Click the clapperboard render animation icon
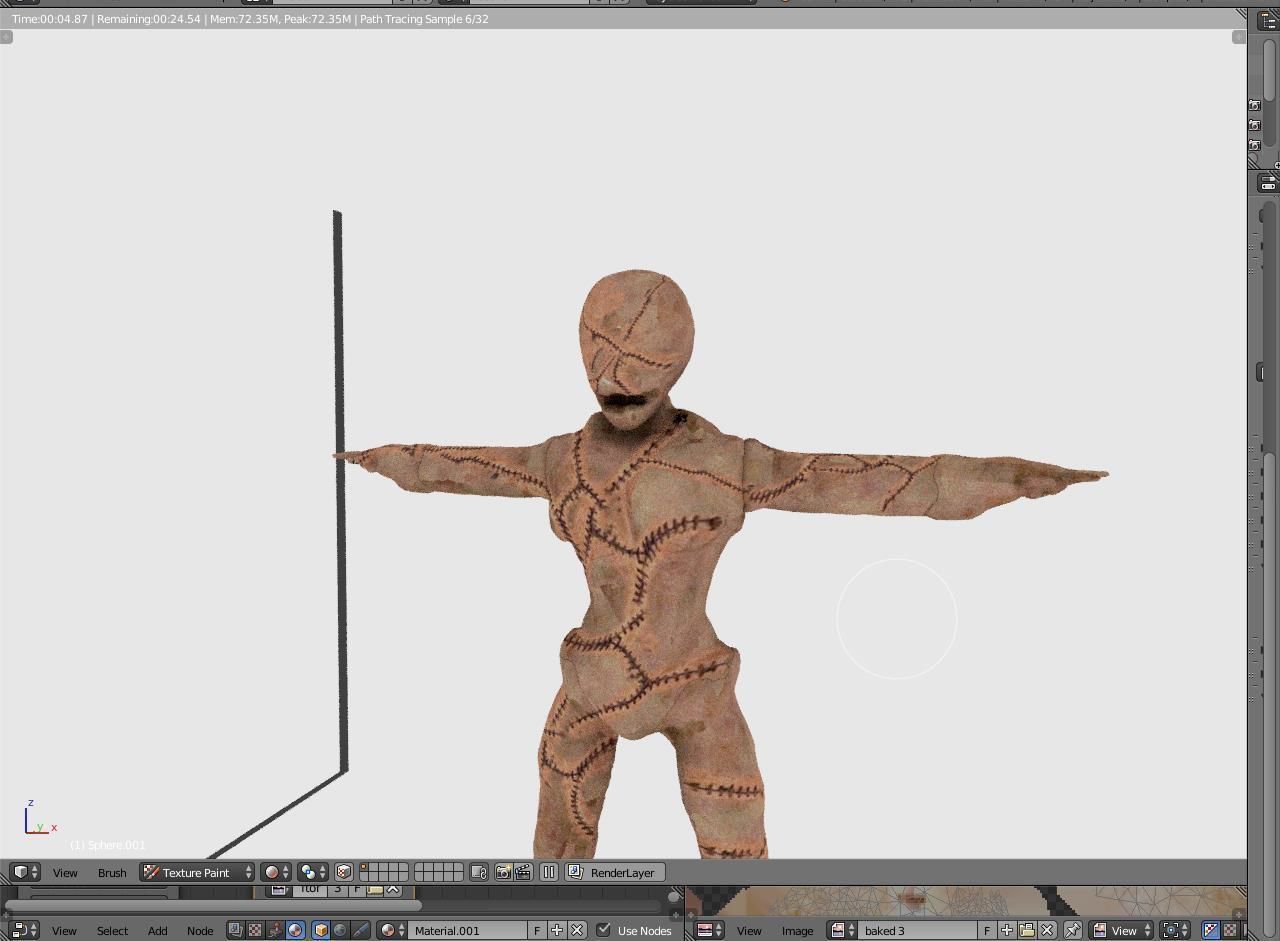The width and height of the screenshot is (1280, 941). [x=521, y=872]
